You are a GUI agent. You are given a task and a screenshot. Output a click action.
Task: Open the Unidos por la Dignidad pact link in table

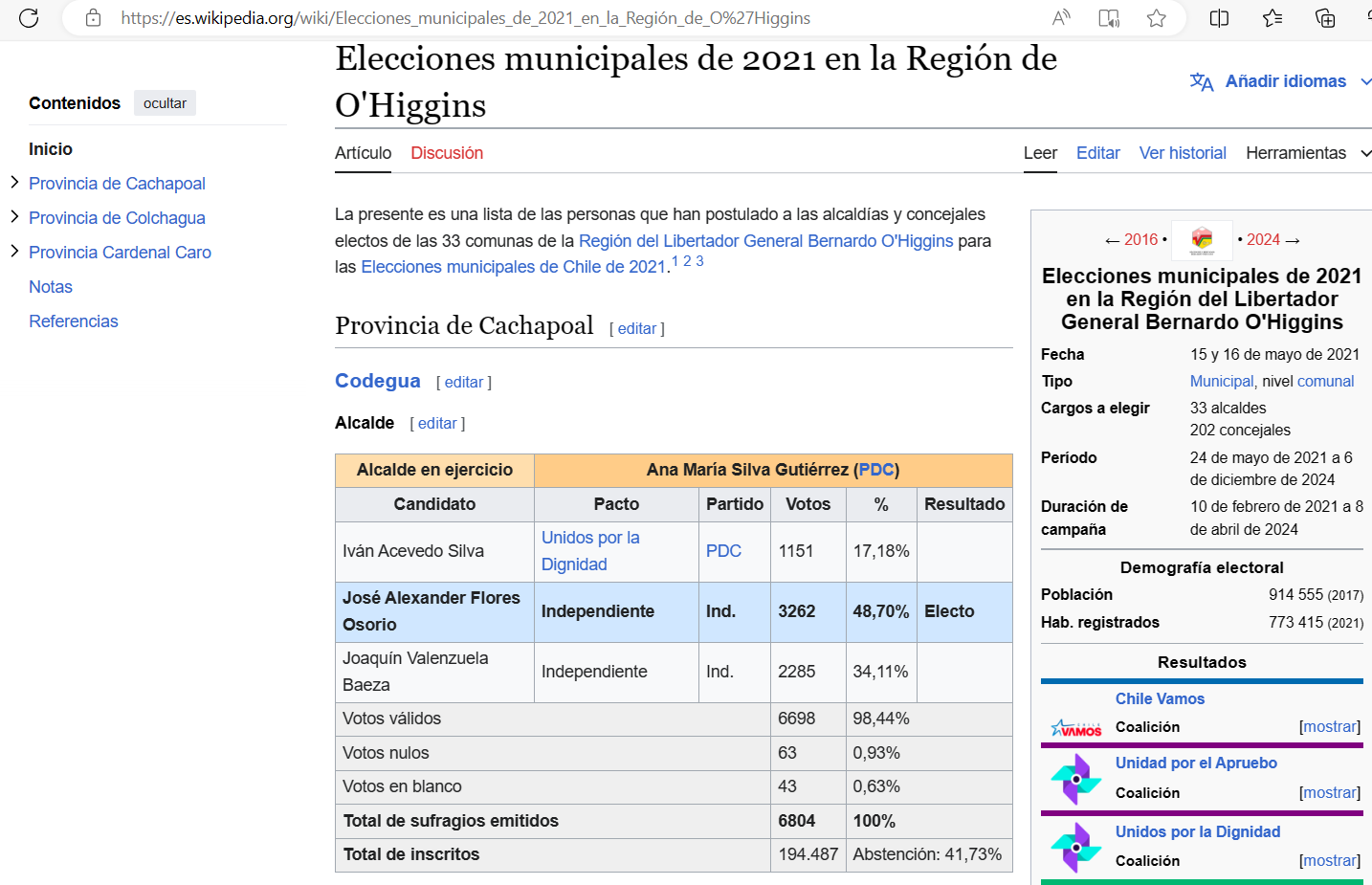590,551
